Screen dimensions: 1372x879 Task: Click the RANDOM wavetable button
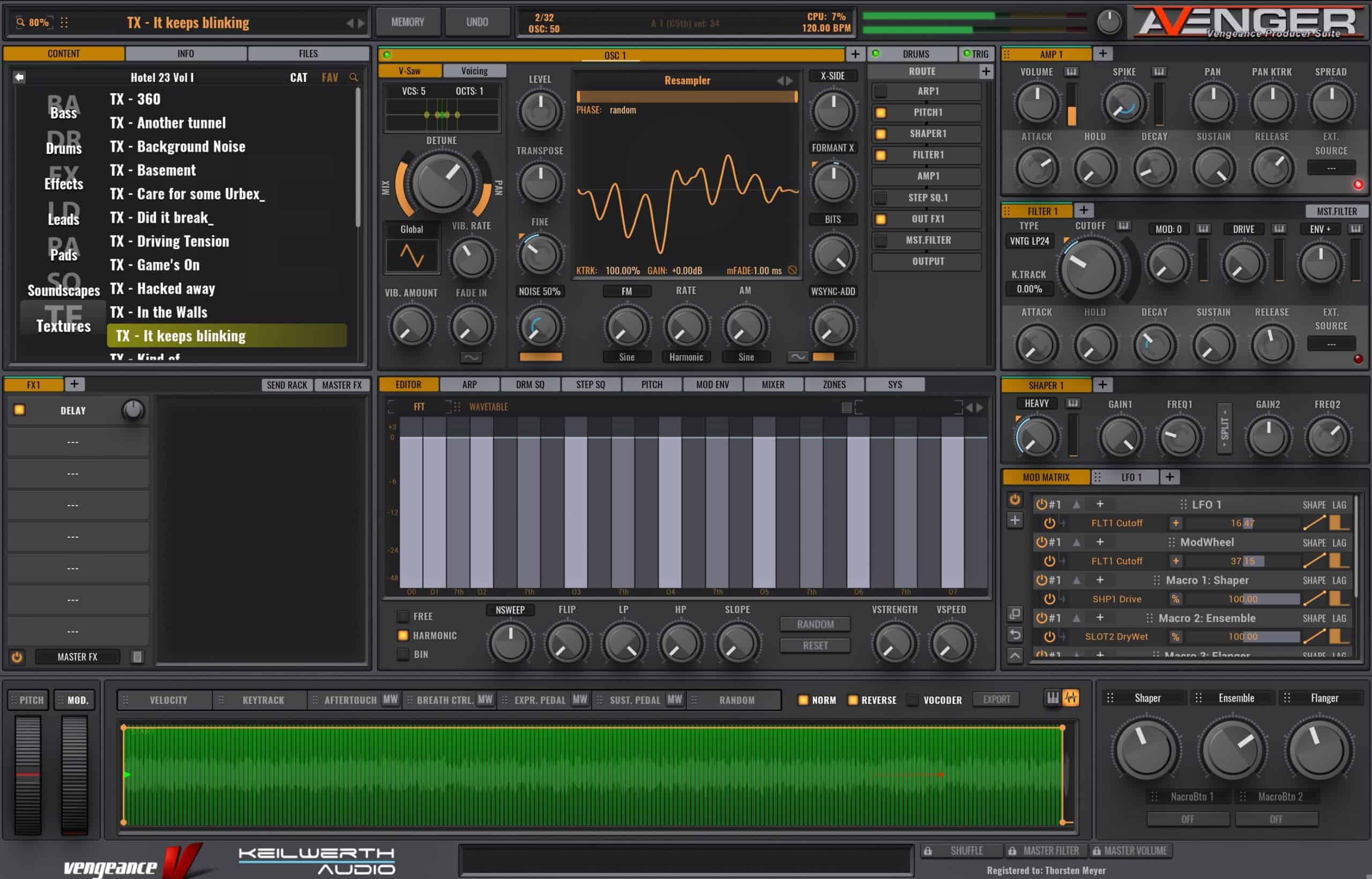815,625
